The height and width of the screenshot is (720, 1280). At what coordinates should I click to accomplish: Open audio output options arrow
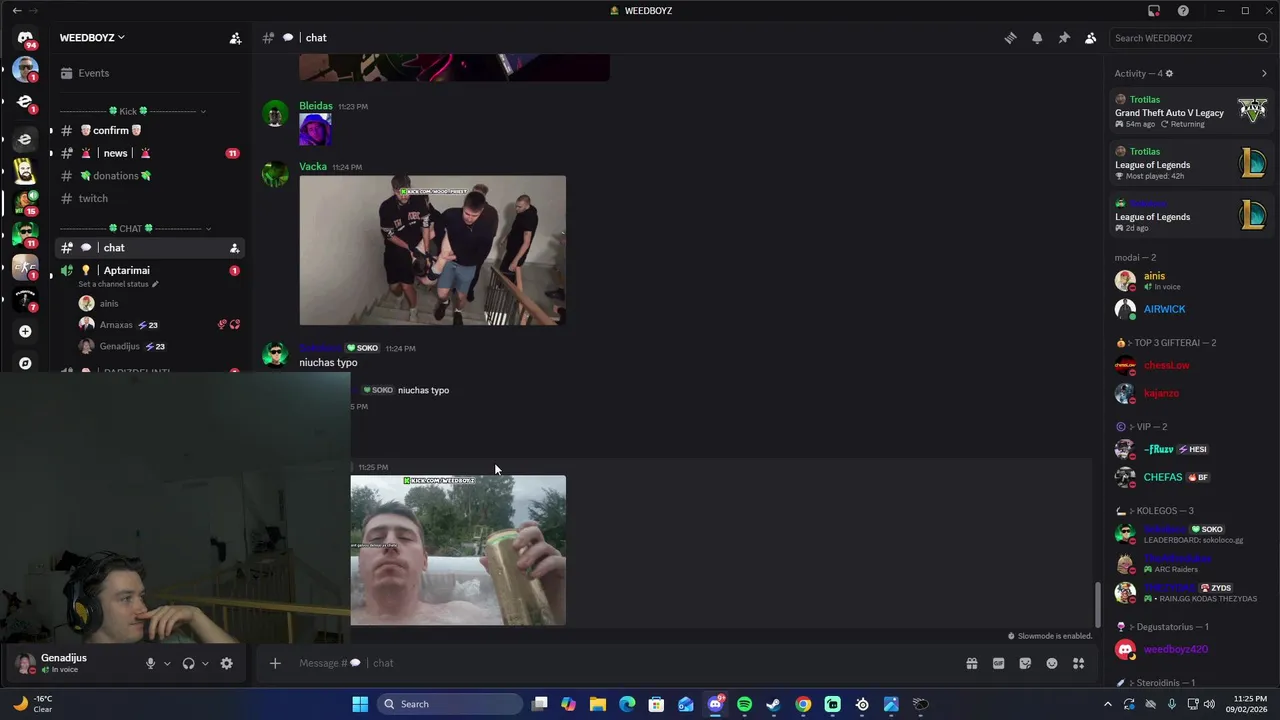click(205, 663)
